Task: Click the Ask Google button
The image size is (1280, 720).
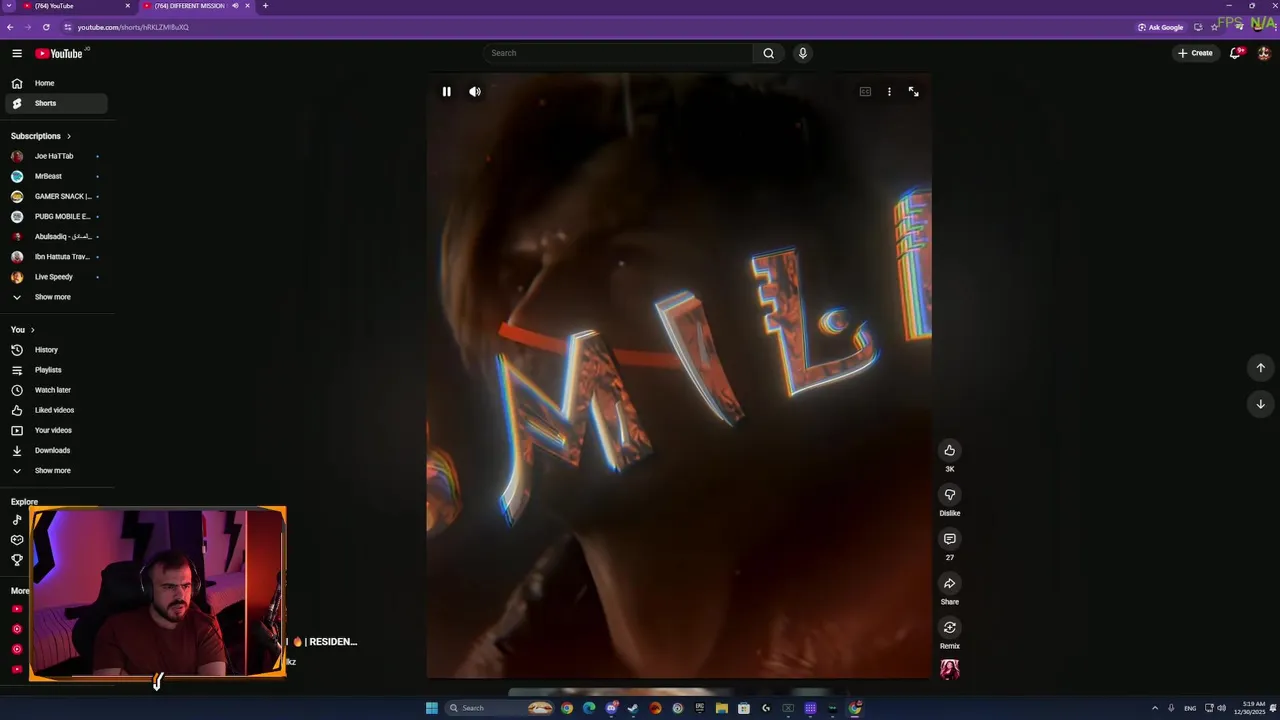Action: [1160, 27]
